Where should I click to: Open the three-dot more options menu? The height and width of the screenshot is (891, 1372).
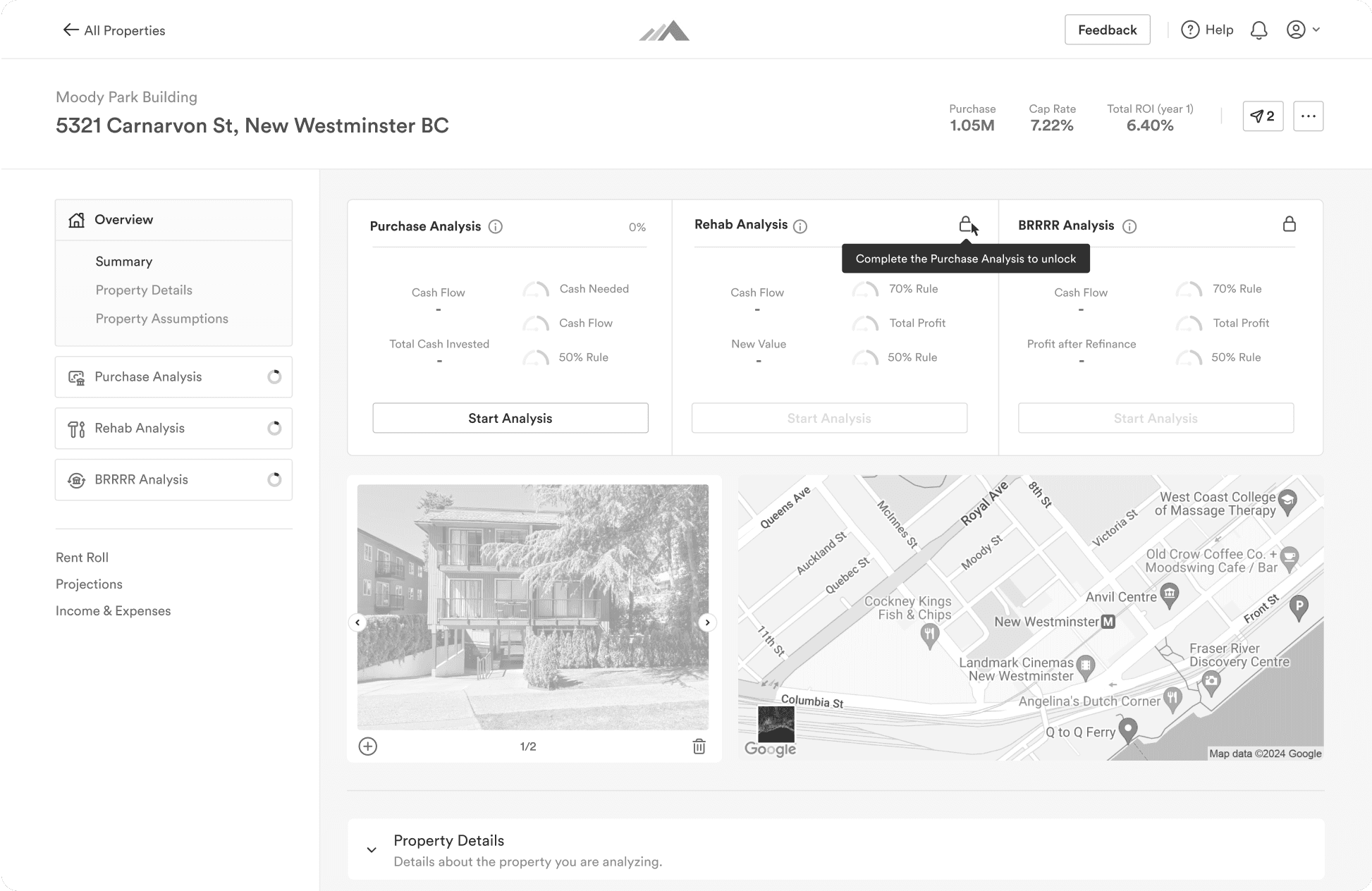pyautogui.click(x=1308, y=116)
